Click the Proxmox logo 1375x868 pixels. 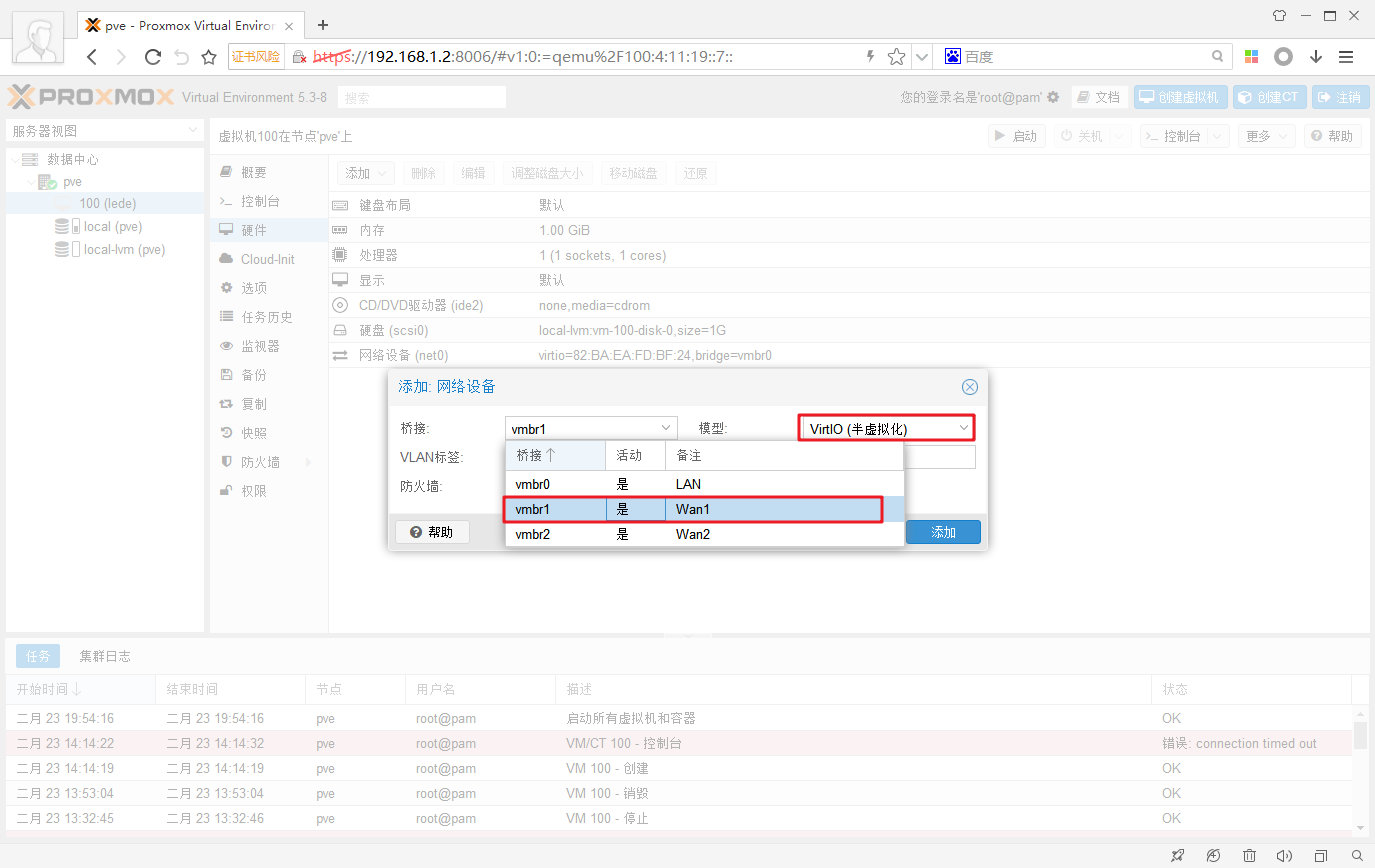91,97
